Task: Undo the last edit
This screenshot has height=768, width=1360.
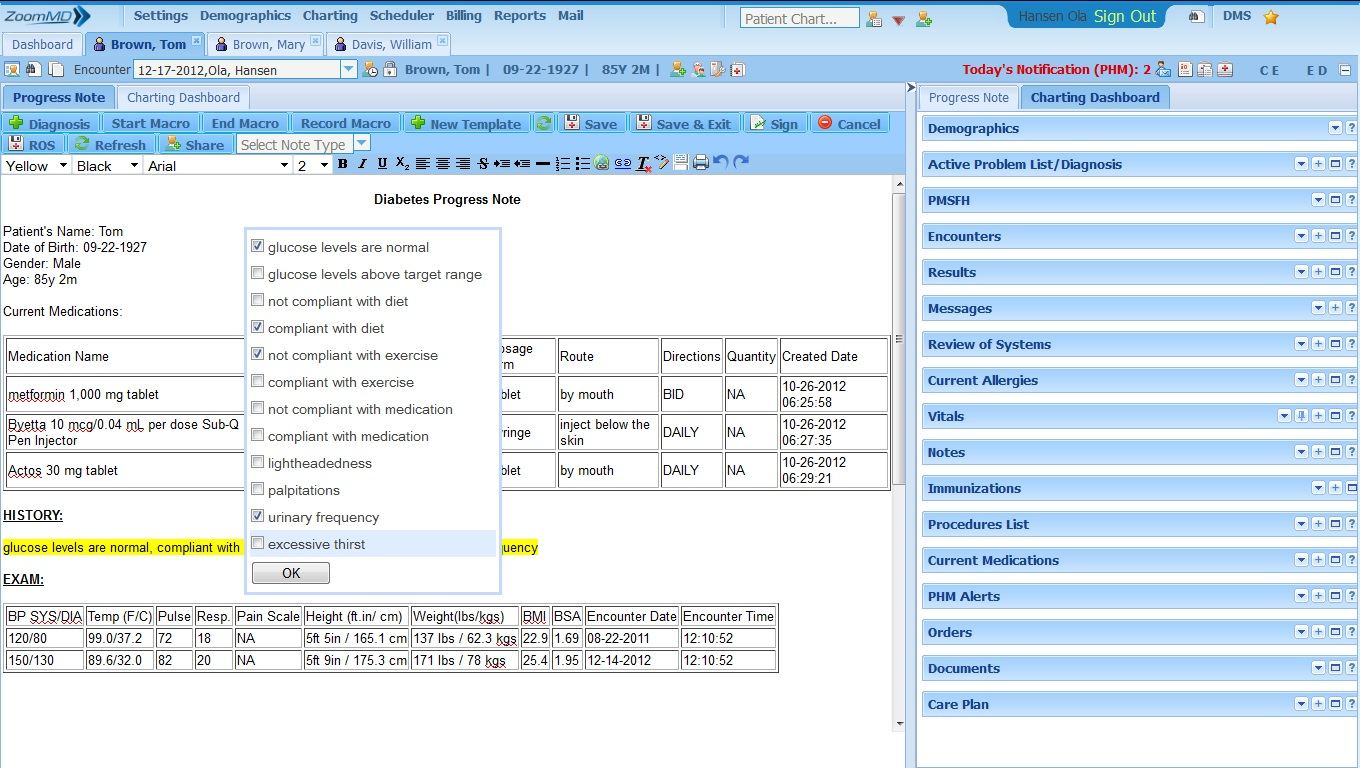Action: [x=720, y=163]
